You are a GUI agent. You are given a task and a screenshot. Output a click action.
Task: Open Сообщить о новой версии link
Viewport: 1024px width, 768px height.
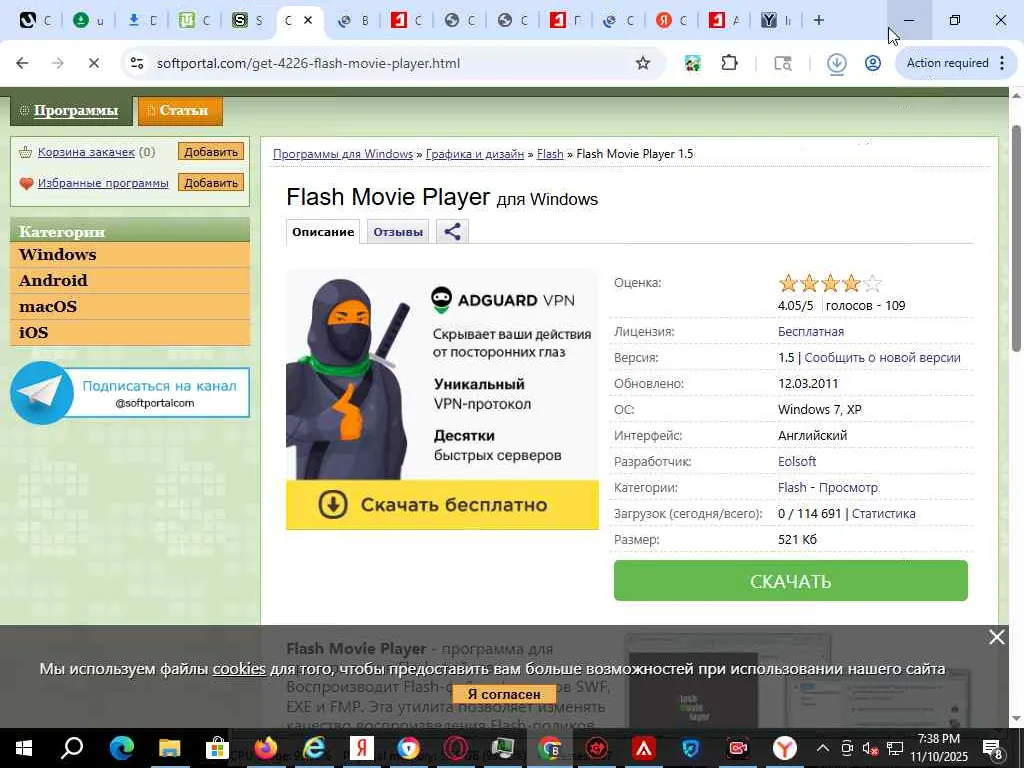pos(882,358)
